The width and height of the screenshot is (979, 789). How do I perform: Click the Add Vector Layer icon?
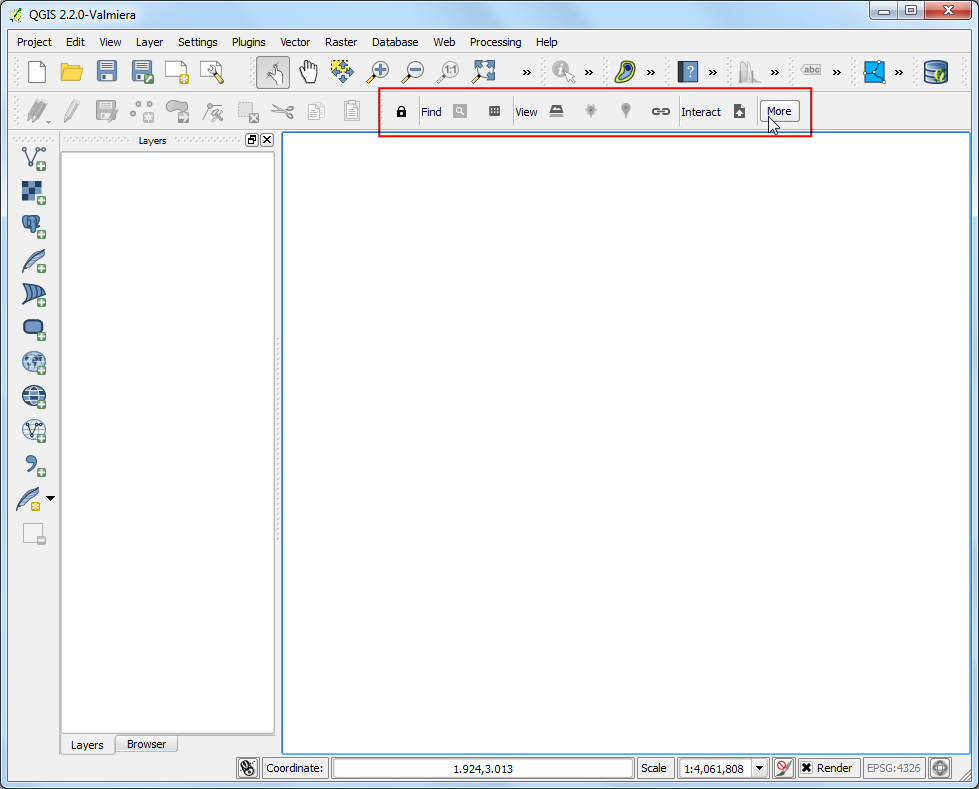34,157
